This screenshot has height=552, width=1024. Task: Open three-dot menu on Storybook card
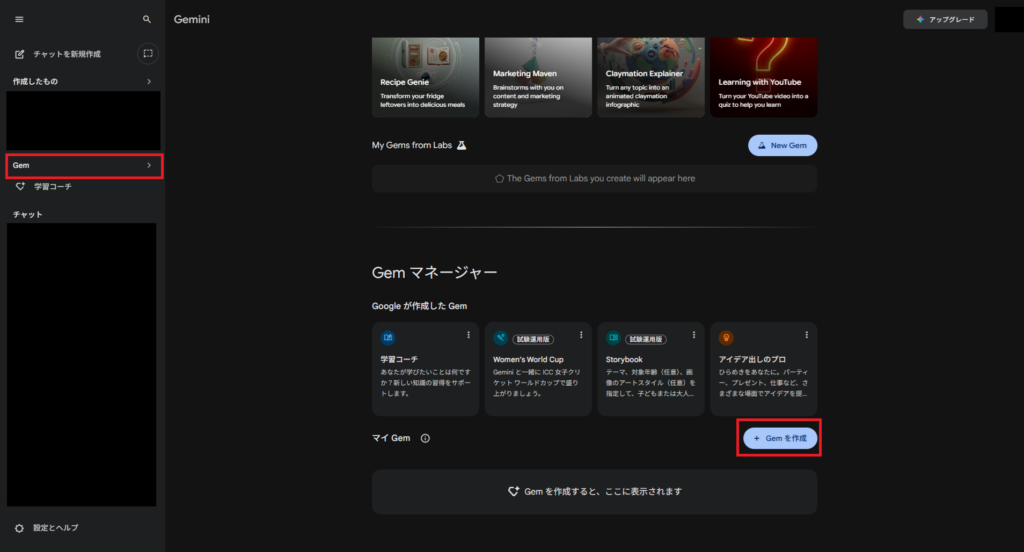[694, 335]
